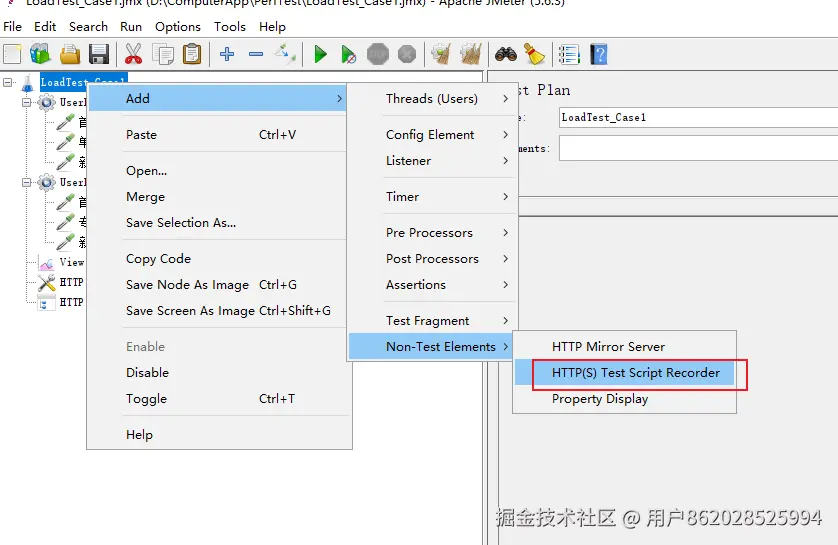The image size is (838, 545).
Task: Click the Cut scissors icon
Action: [133, 54]
